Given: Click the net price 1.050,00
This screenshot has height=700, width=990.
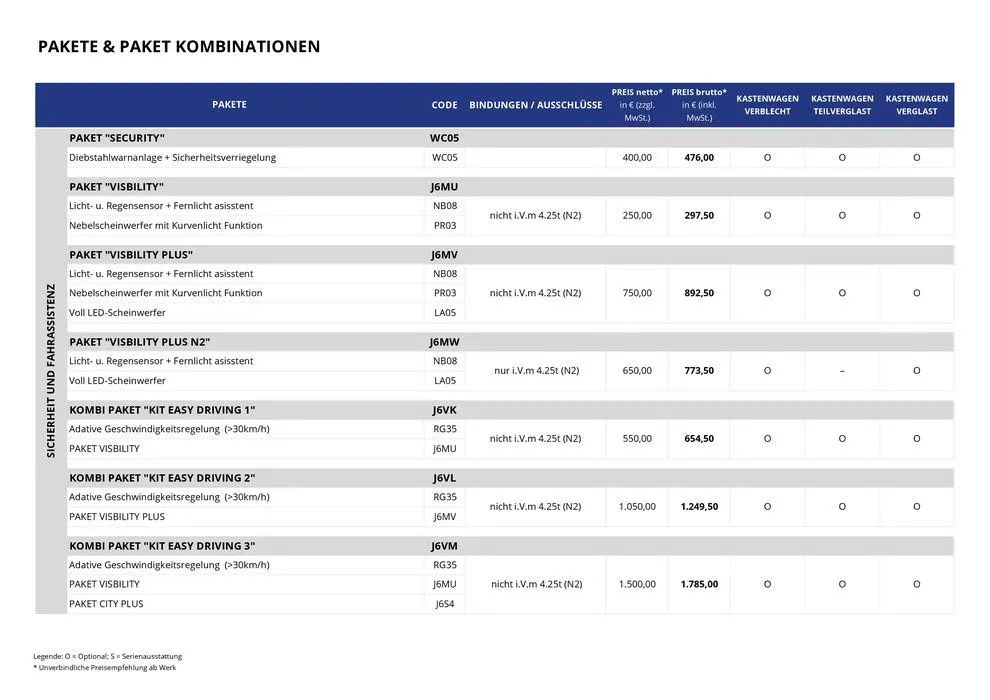Looking at the screenshot, I should 637,507.
